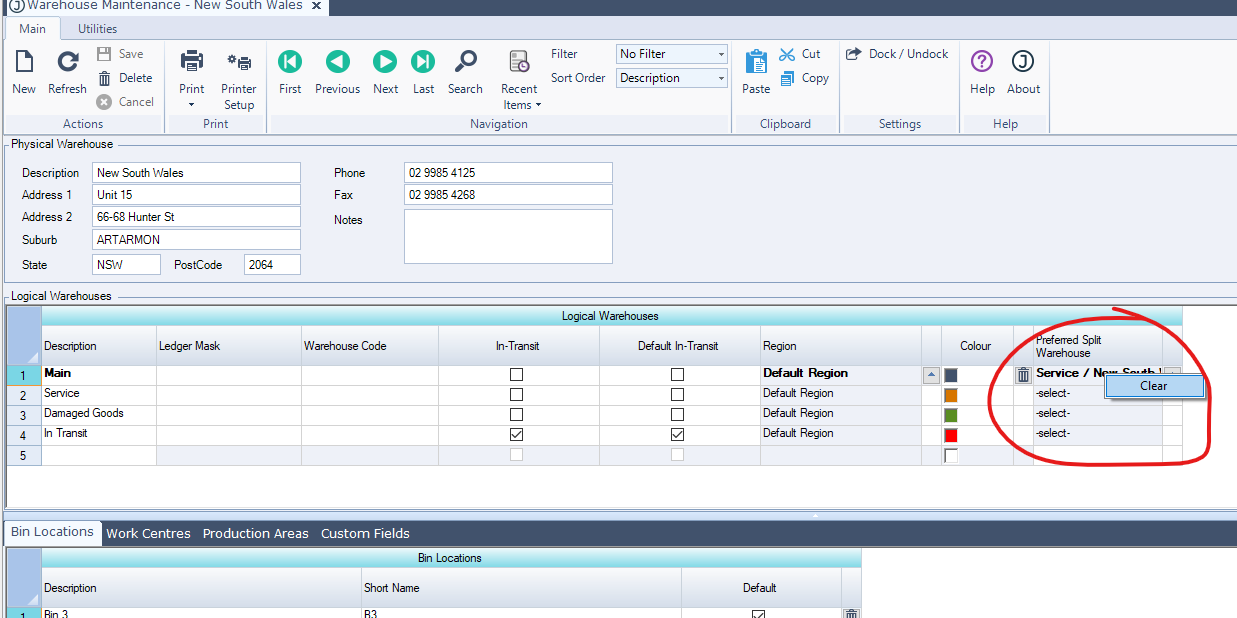Switch to the Utilities ribbon tab
Screen dimensions: 1237x618
point(97,29)
